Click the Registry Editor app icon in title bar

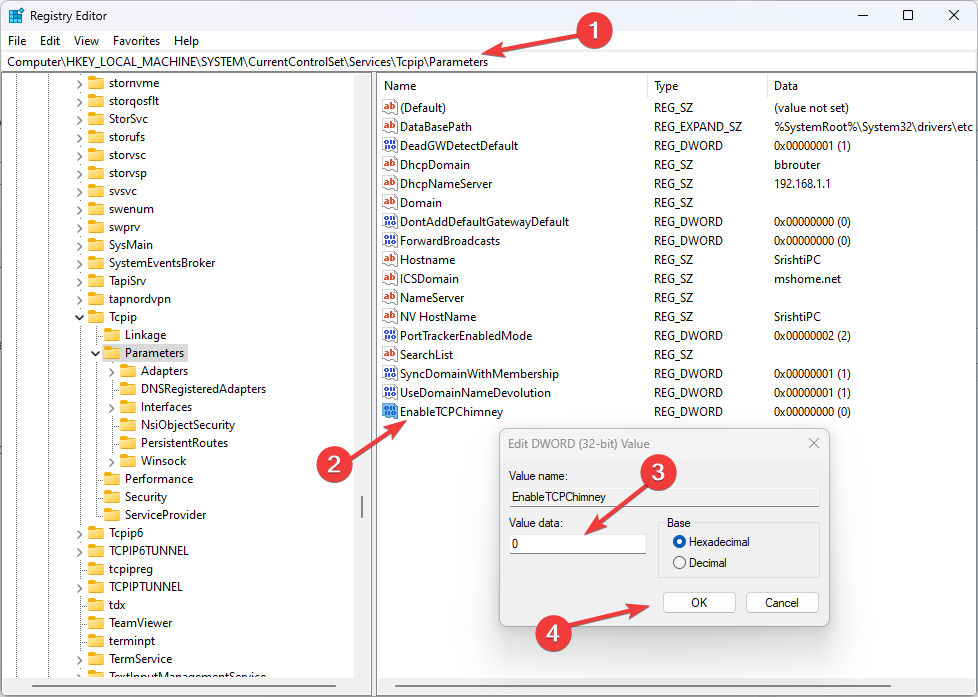tap(16, 16)
